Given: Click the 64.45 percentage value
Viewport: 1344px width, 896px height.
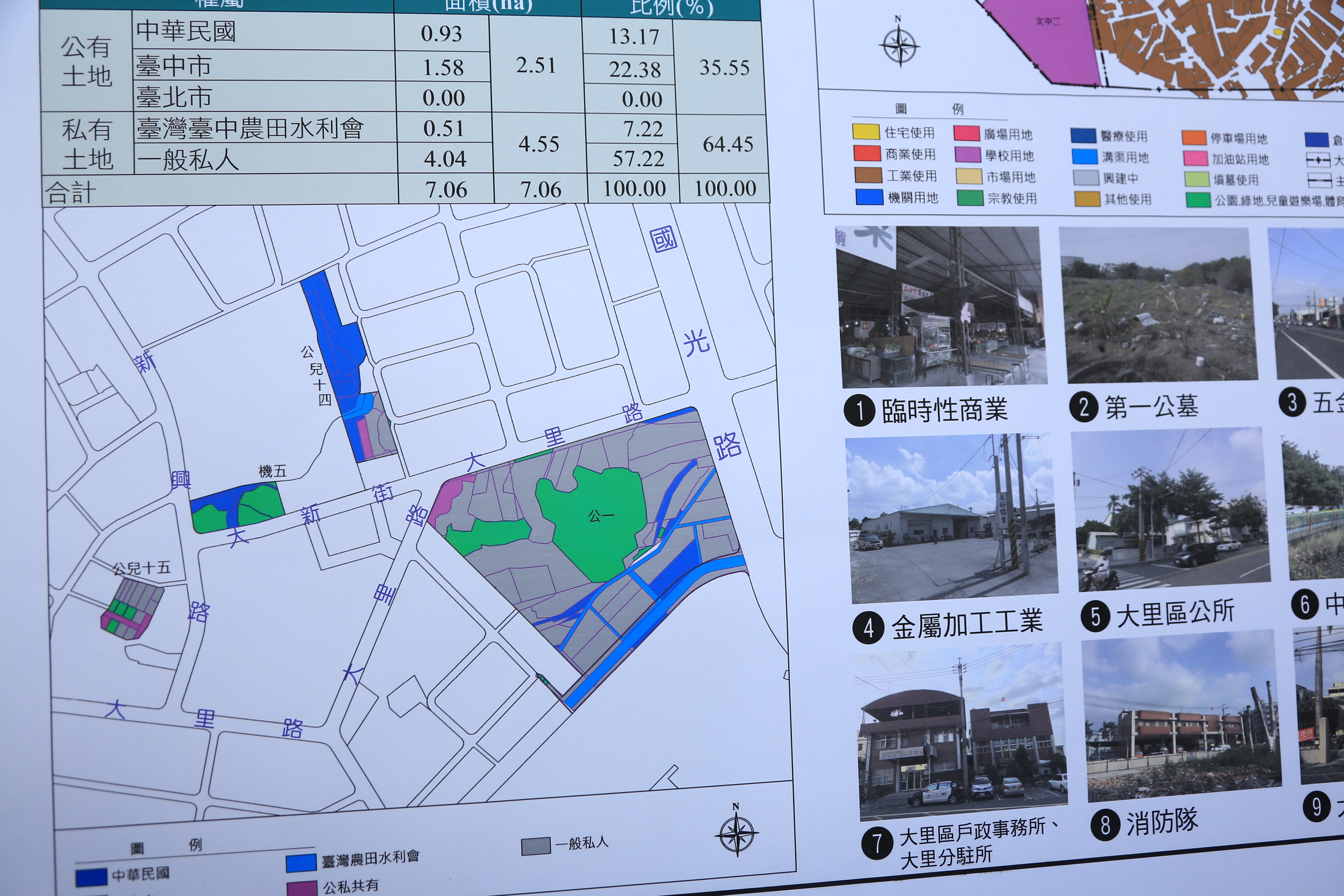Looking at the screenshot, I should [x=728, y=145].
